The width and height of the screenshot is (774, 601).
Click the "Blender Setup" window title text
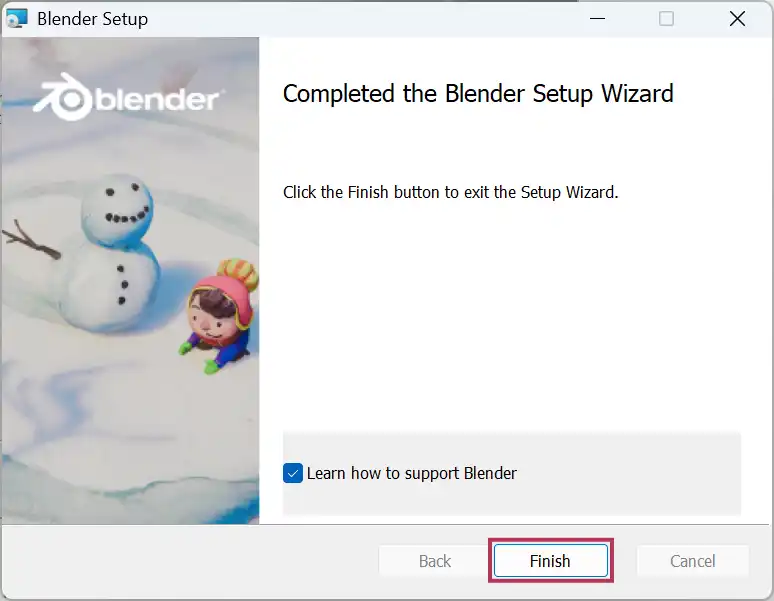92,19
